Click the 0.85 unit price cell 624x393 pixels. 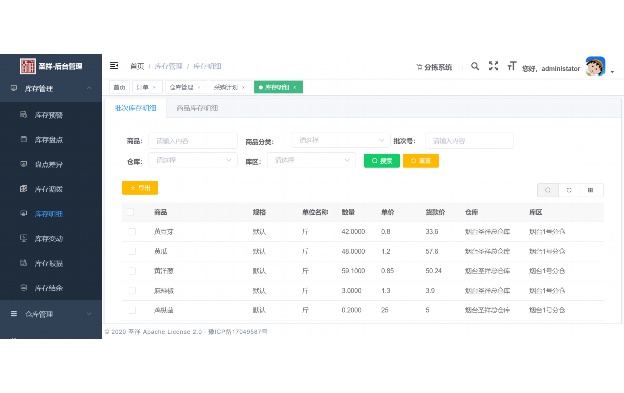[x=387, y=270]
